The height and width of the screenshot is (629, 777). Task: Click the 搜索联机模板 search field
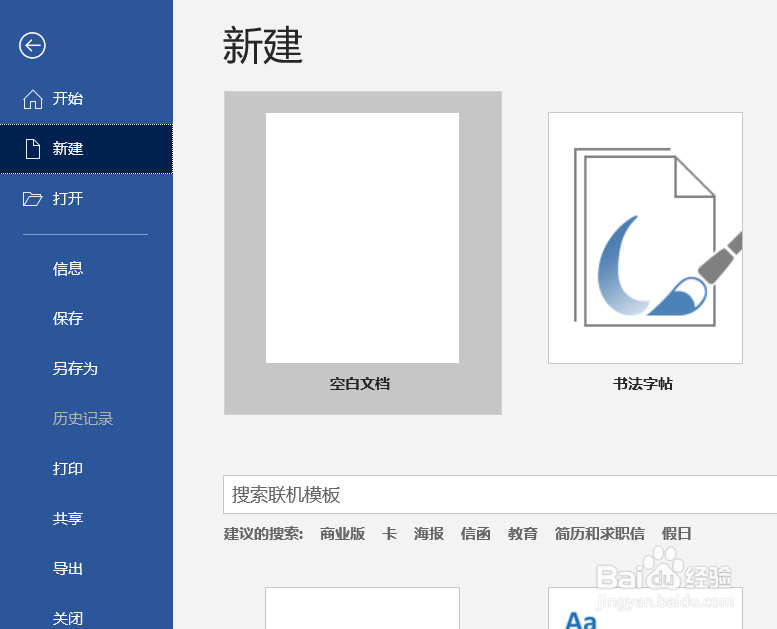500,495
